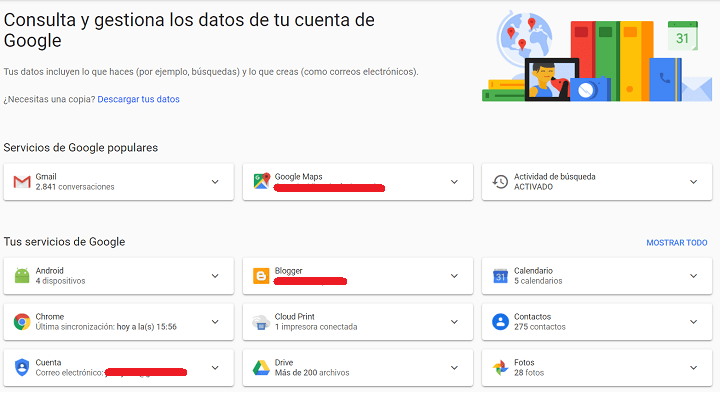
Task: Open the Descargar tus datos link
Action: pyautogui.click(x=138, y=99)
